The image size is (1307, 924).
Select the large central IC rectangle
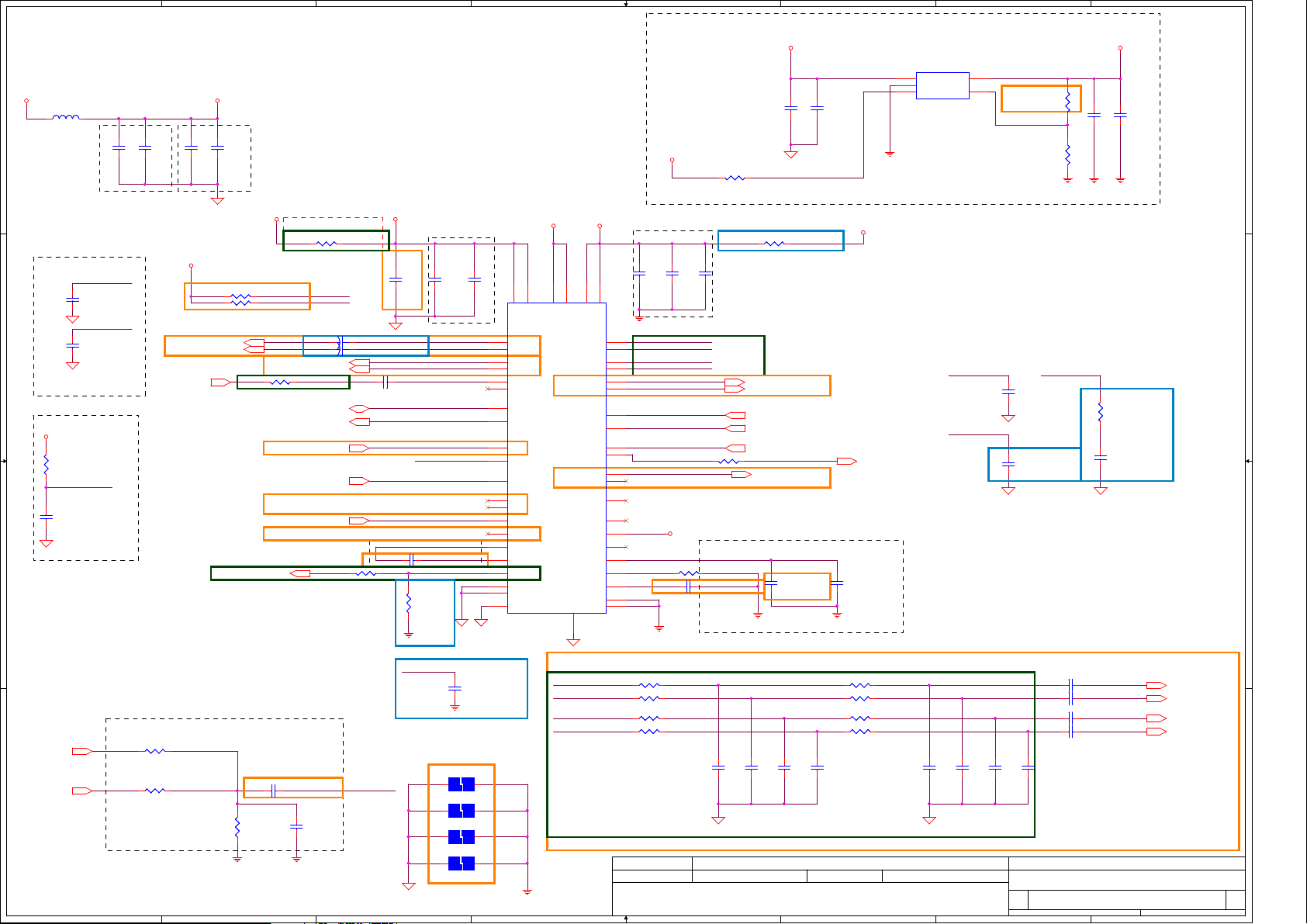(556, 458)
